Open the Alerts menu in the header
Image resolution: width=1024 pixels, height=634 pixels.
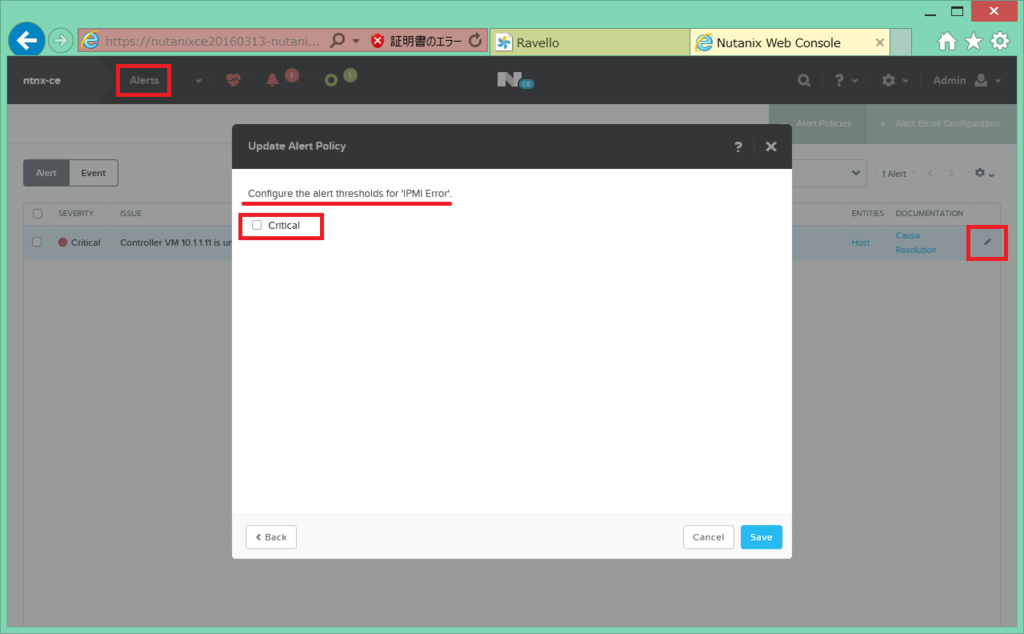pyautogui.click(x=144, y=80)
